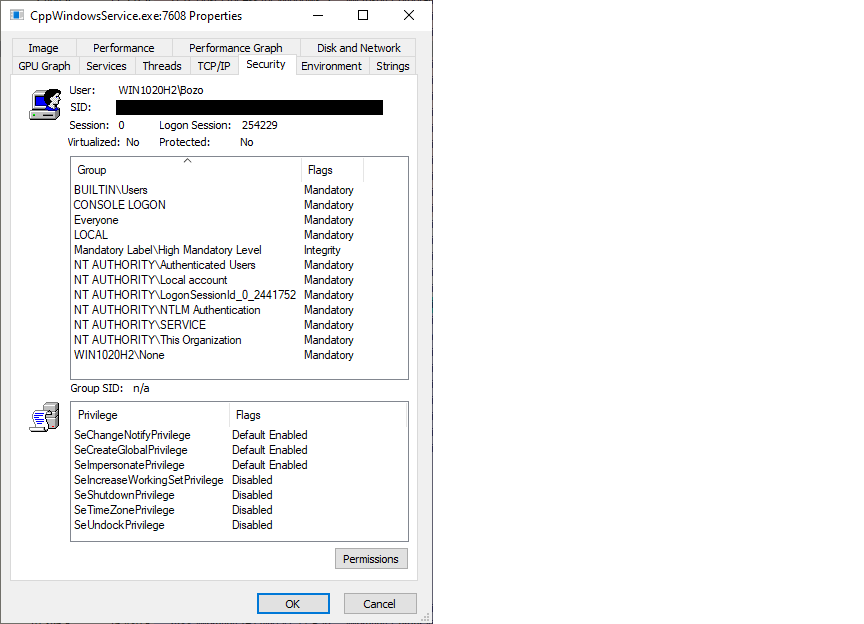864x624 pixels.
Task: Open the Strings tab
Action: coord(392,65)
